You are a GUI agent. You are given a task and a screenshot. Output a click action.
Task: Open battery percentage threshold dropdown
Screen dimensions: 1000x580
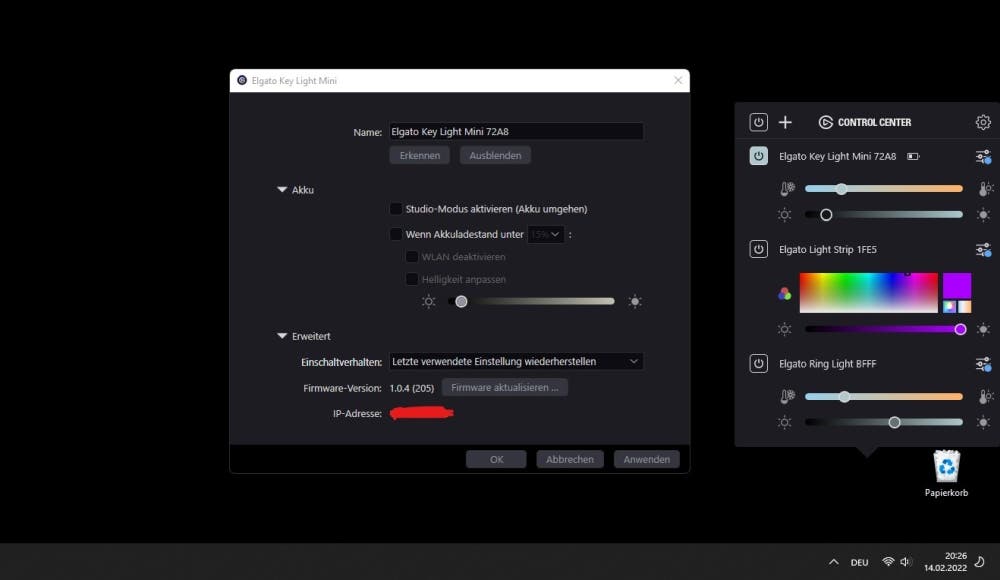[545, 234]
